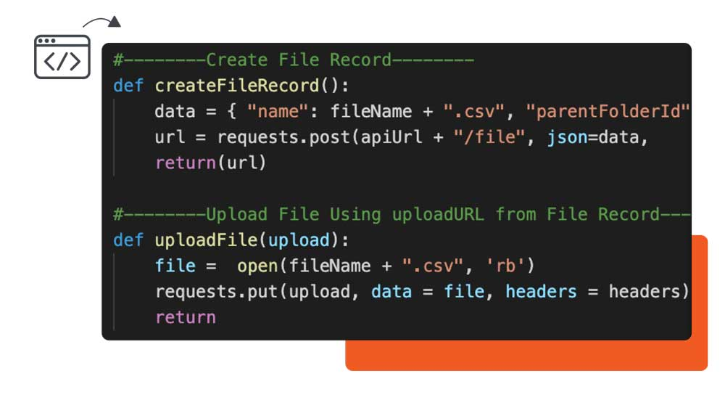This screenshot has width=725, height=400.
Task: Click the 'Create File Record' comment line
Action: pos(294,60)
